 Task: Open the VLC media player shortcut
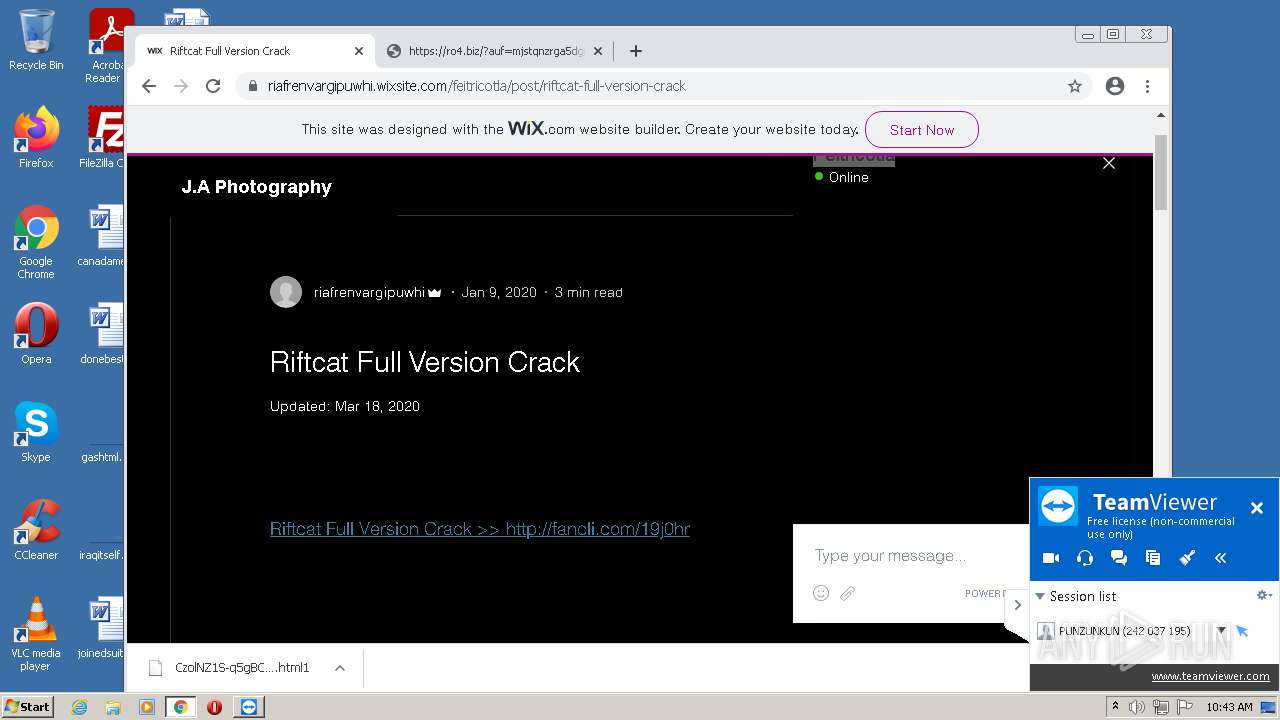click(x=36, y=634)
